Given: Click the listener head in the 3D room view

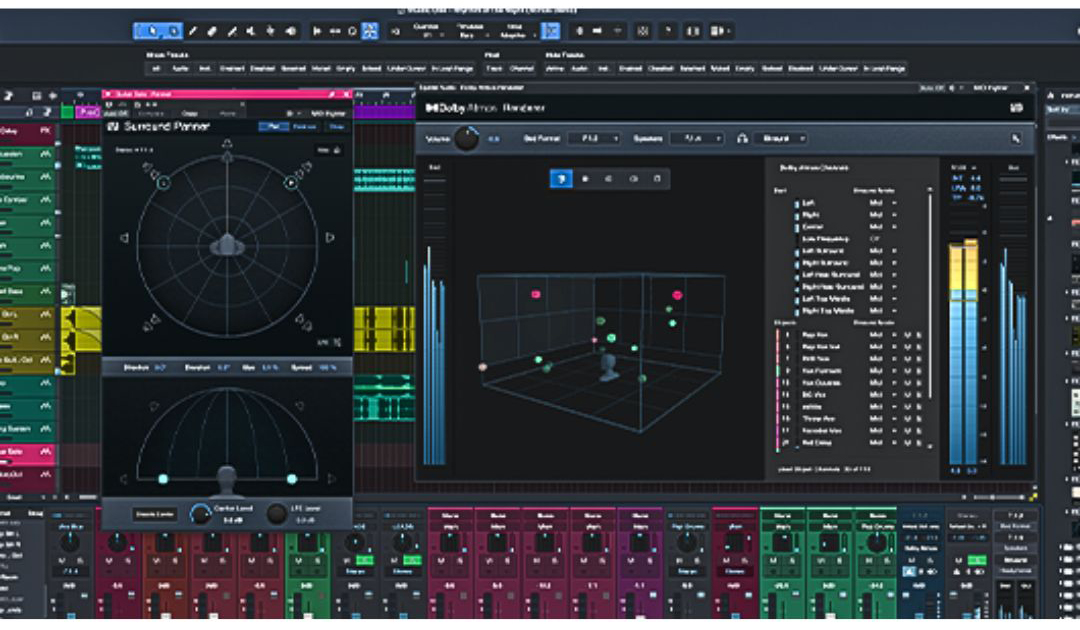Looking at the screenshot, I should point(609,367).
